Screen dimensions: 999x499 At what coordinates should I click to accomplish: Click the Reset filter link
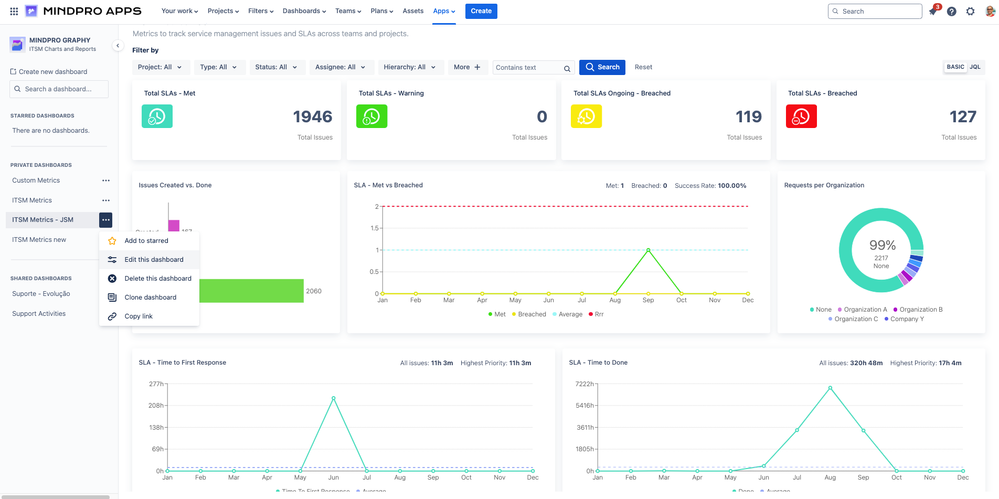[x=643, y=67]
